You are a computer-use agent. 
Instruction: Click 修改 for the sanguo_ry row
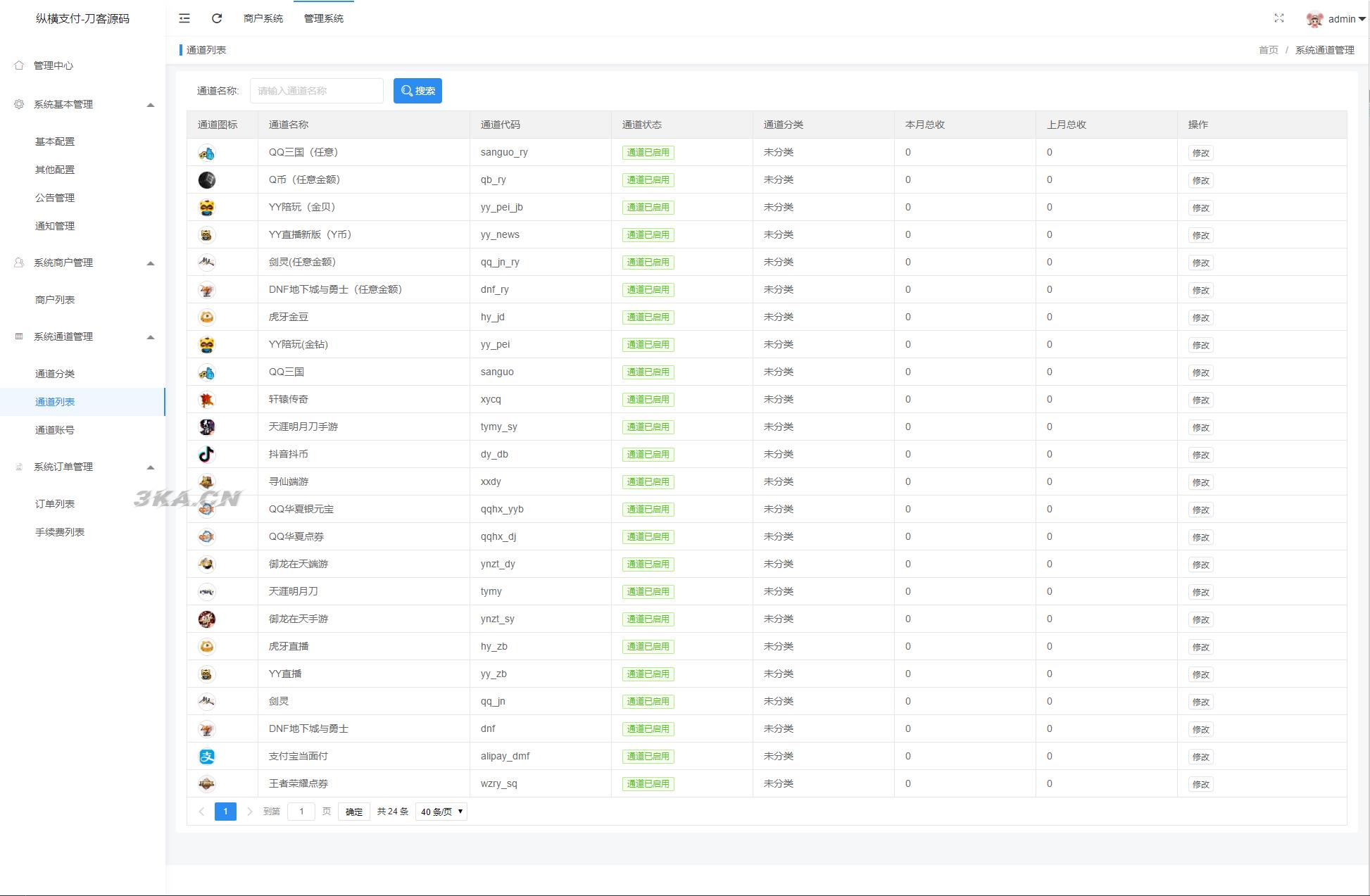tap(1200, 153)
